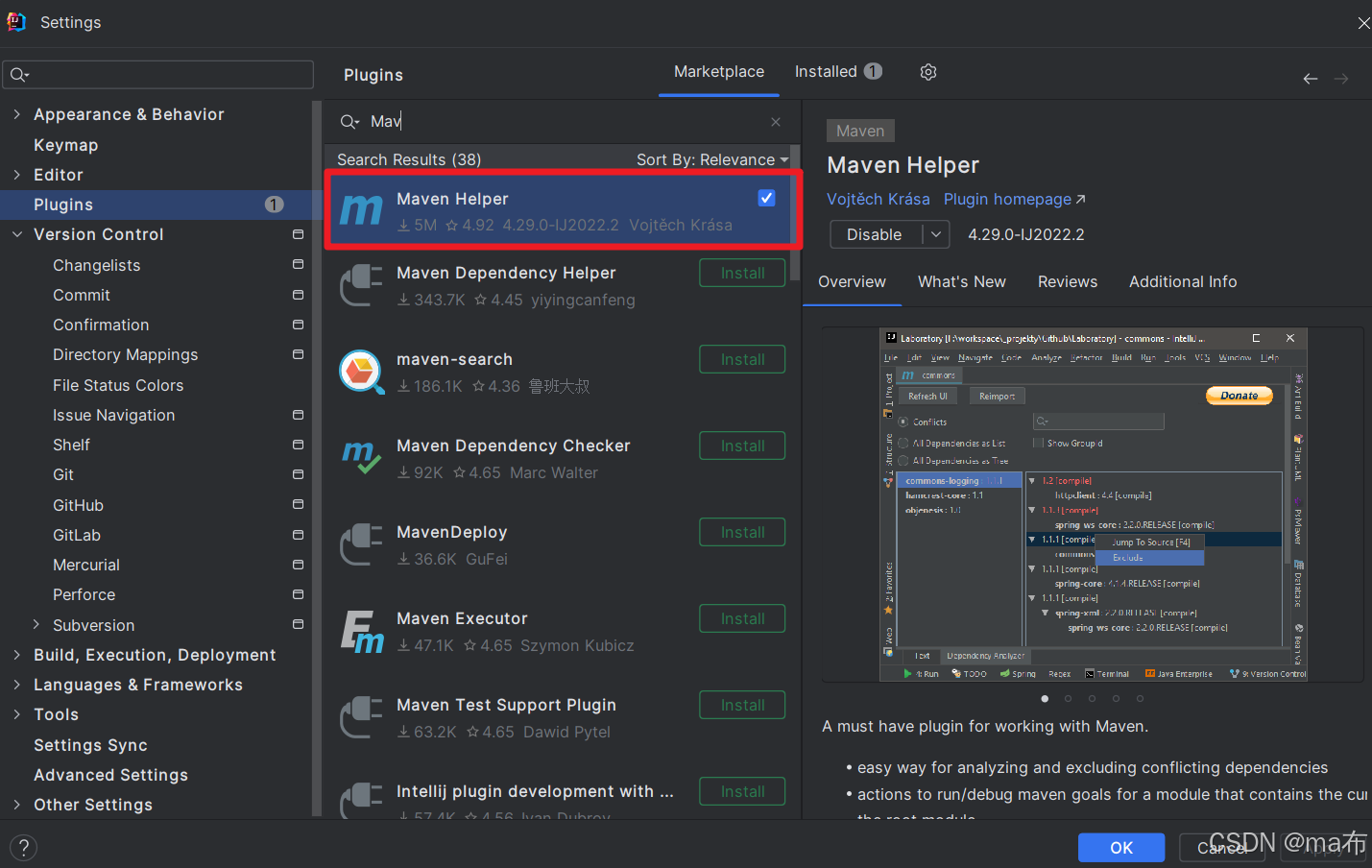The image size is (1372, 868).
Task: Install Maven Dependency Helper plugin
Action: tap(742, 274)
